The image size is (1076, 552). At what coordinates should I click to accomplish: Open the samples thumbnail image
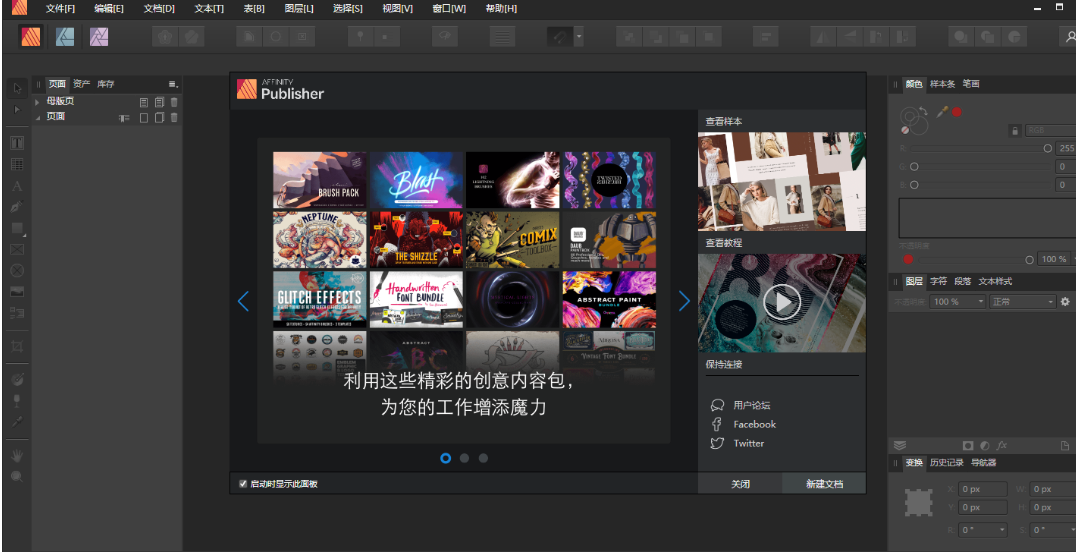tap(782, 181)
